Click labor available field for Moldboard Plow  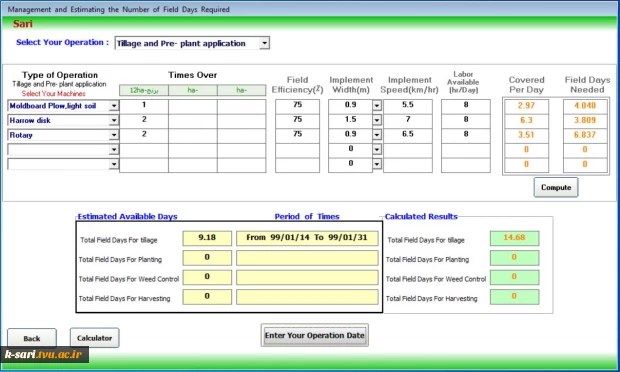[x=466, y=106]
